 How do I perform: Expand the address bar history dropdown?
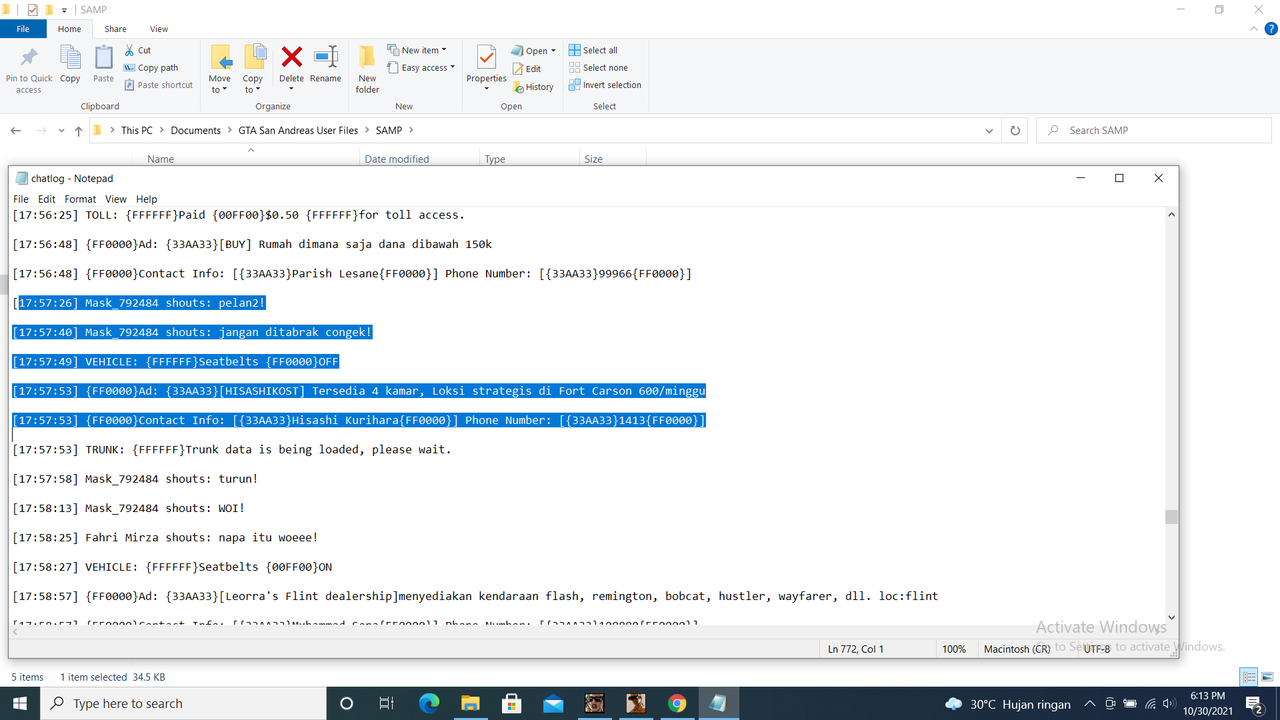989,130
